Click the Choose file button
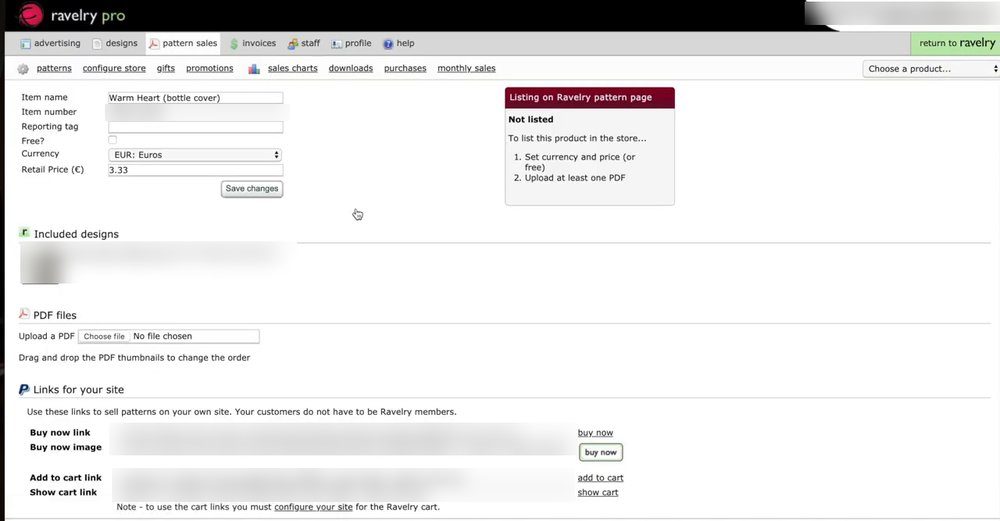This screenshot has height=521, width=1000. [104, 336]
